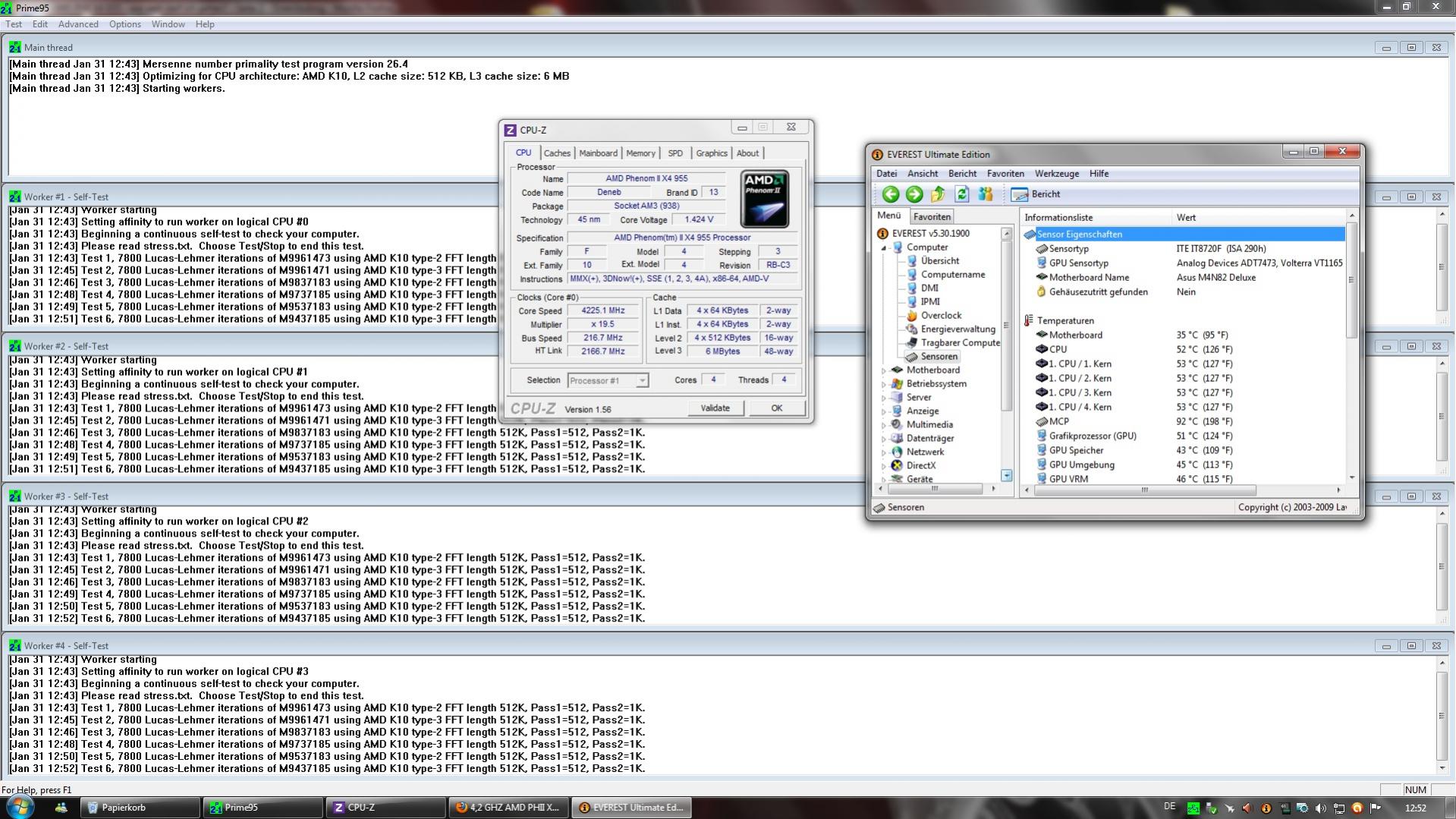The image size is (1456, 819).
Task: Click the Start orb on the taskbar
Action: [x=20, y=807]
